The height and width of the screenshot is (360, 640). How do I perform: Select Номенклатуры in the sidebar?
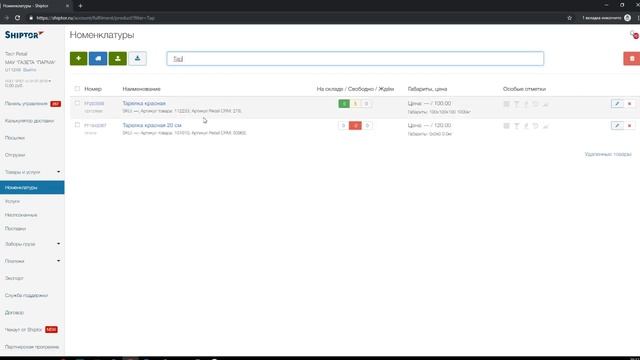click(32, 187)
